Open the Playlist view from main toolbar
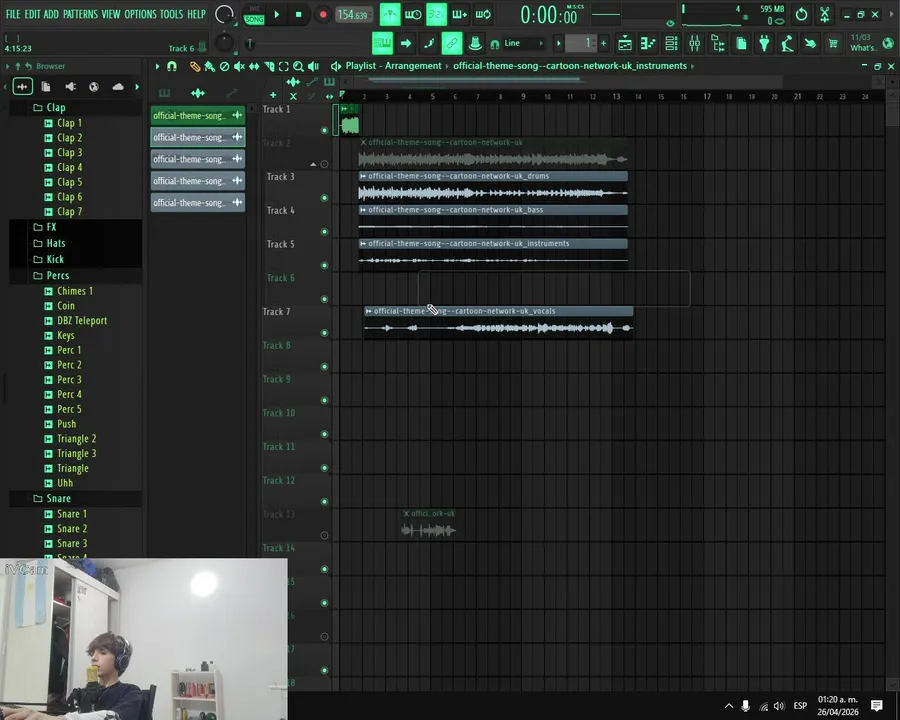 [x=624, y=43]
